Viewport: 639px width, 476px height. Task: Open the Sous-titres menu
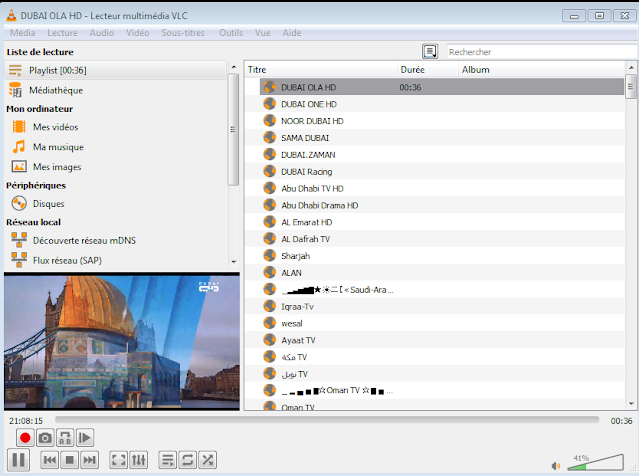click(183, 33)
